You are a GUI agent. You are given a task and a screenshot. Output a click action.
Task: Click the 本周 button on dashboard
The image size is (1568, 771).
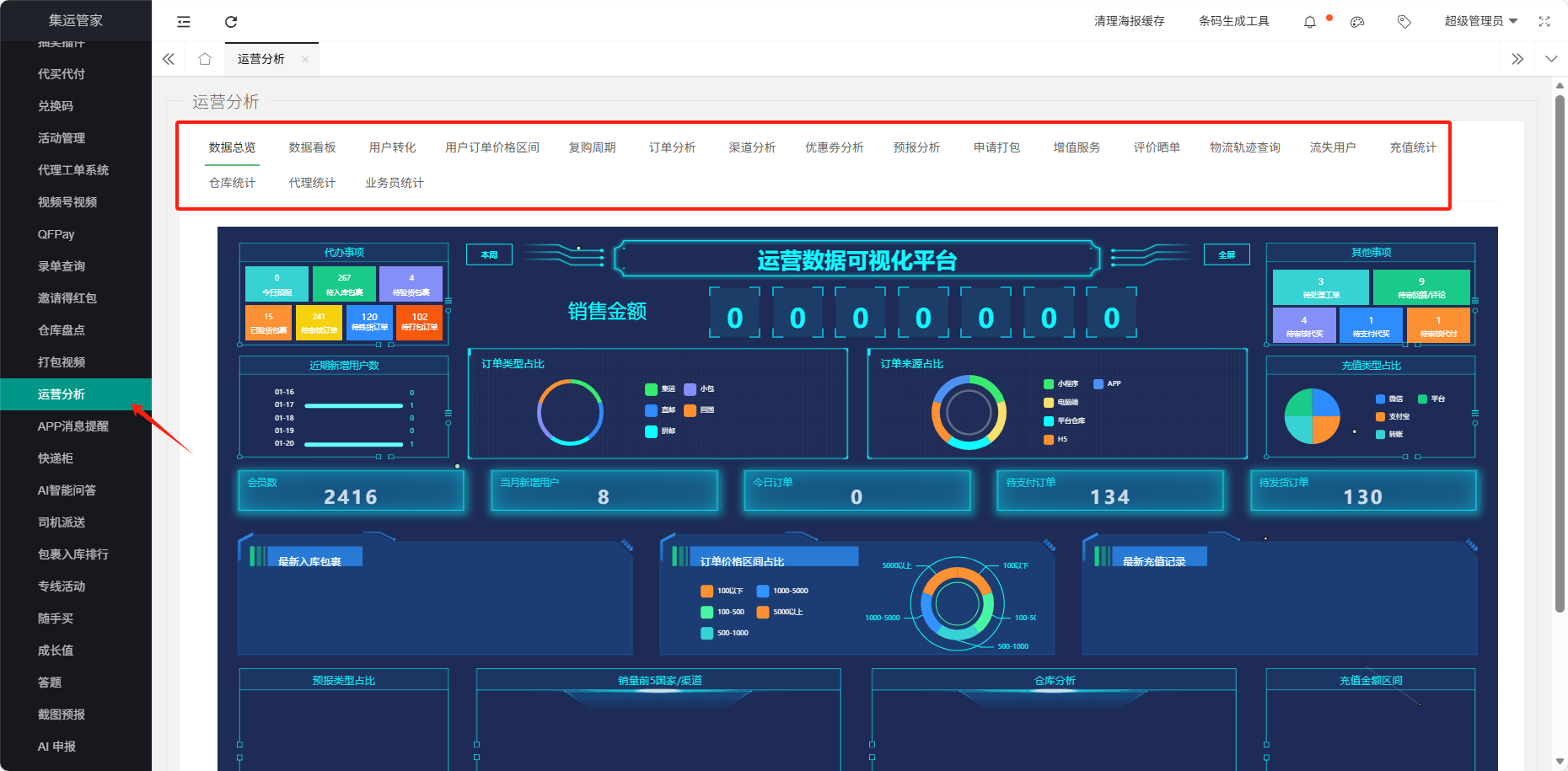[x=489, y=254]
